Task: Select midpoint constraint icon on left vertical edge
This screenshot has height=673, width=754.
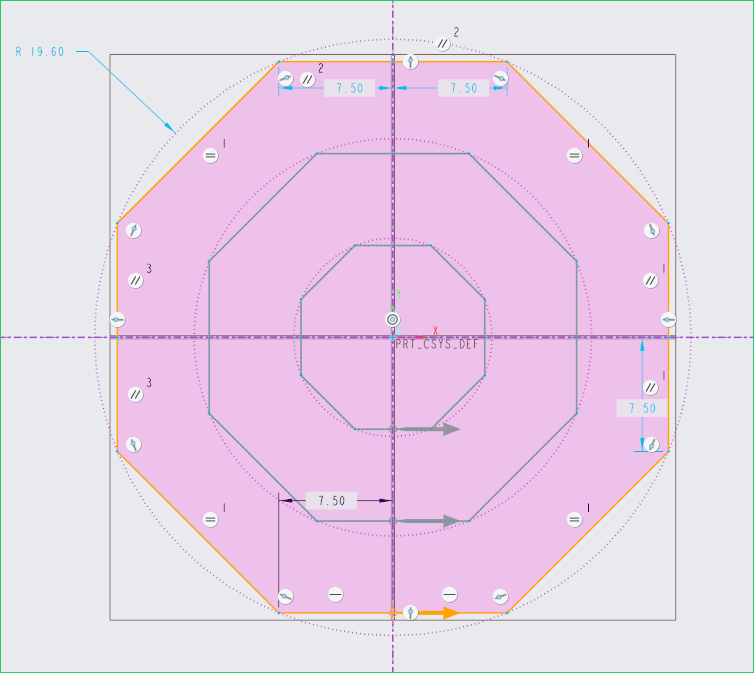Action: (118, 319)
